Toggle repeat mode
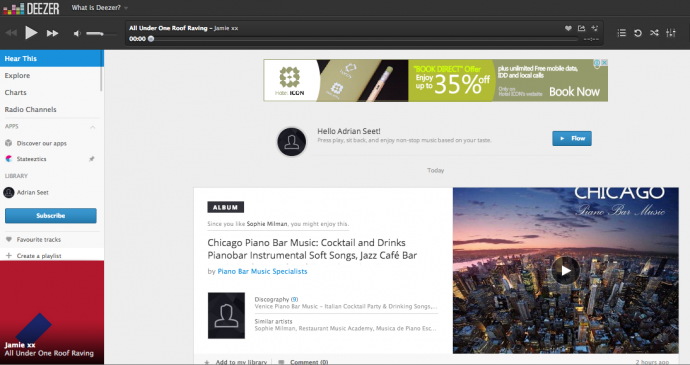The height and width of the screenshot is (365, 690). (x=638, y=33)
